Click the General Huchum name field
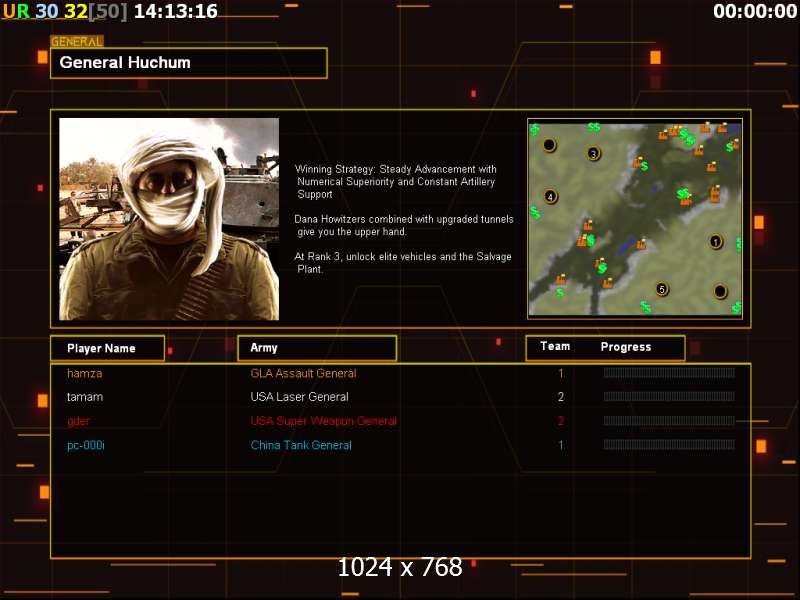The width and height of the screenshot is (800, 600). pos(189,63)
